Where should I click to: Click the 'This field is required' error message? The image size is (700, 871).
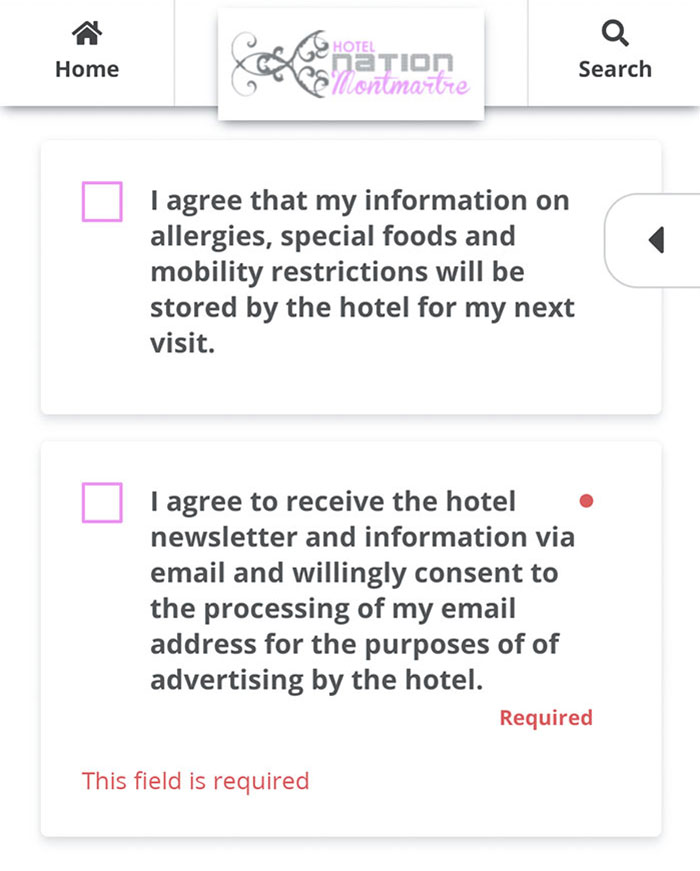195,781
